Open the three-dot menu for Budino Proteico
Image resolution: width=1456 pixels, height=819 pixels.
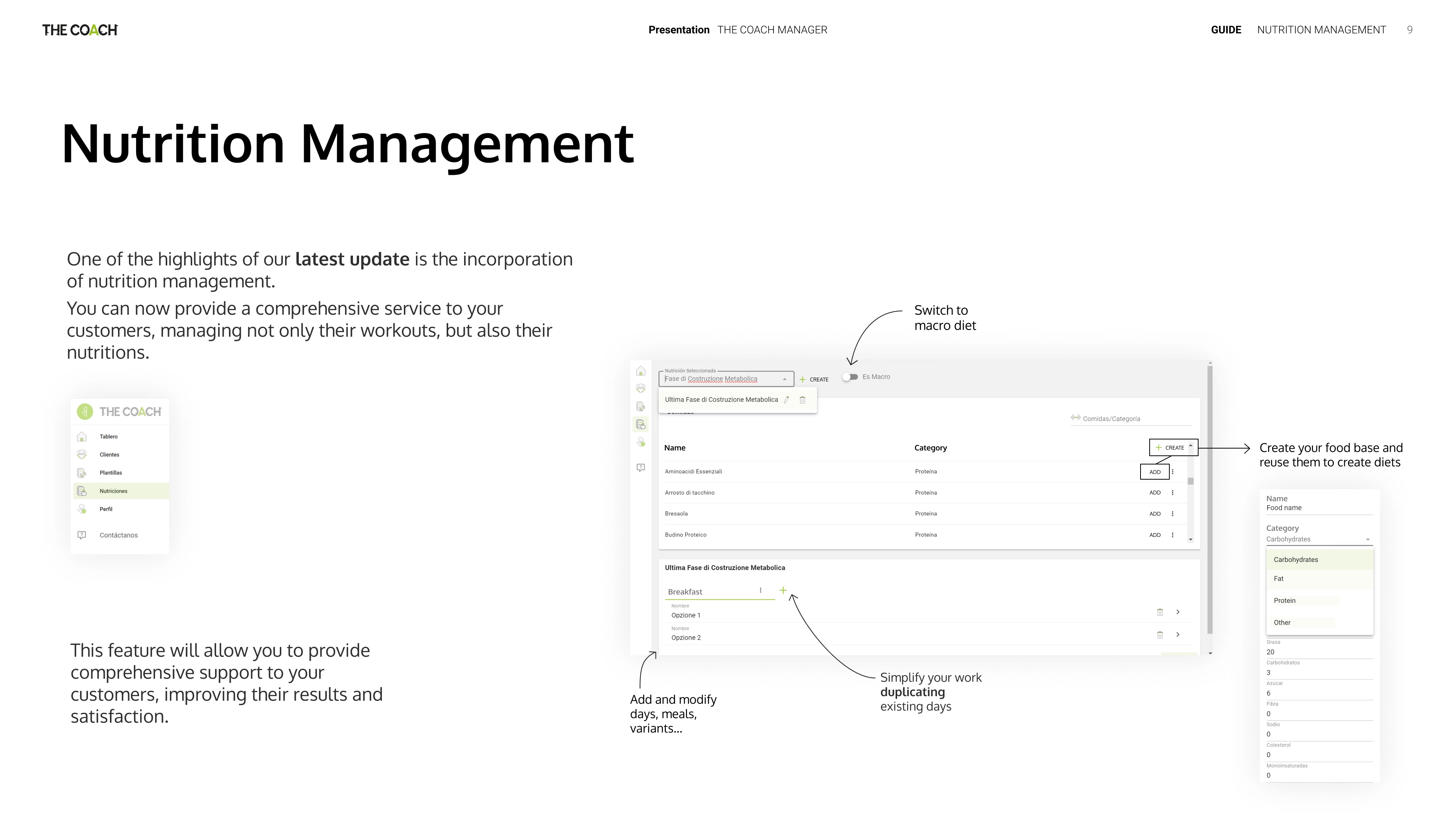(x=1172, y=535)
